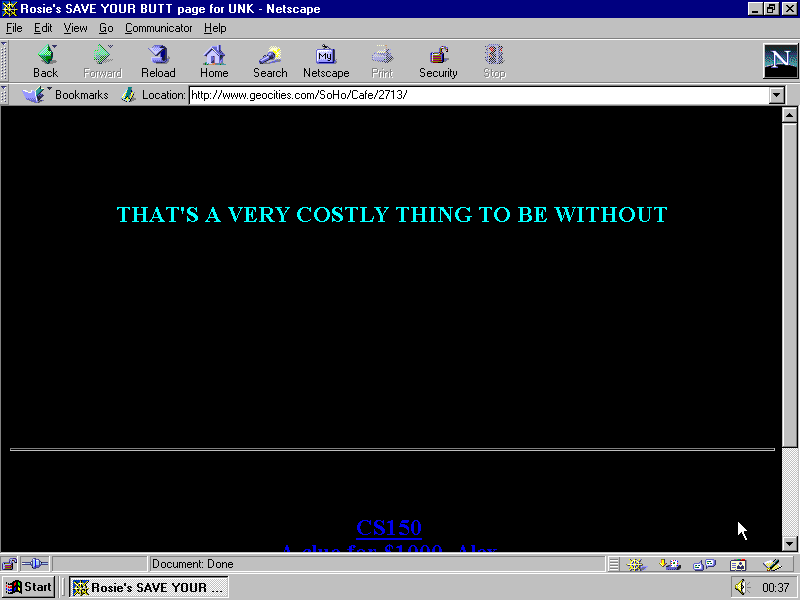Click the My Netscape button
Viewport: 800px width, 600px height.
[x=326, y=61]
